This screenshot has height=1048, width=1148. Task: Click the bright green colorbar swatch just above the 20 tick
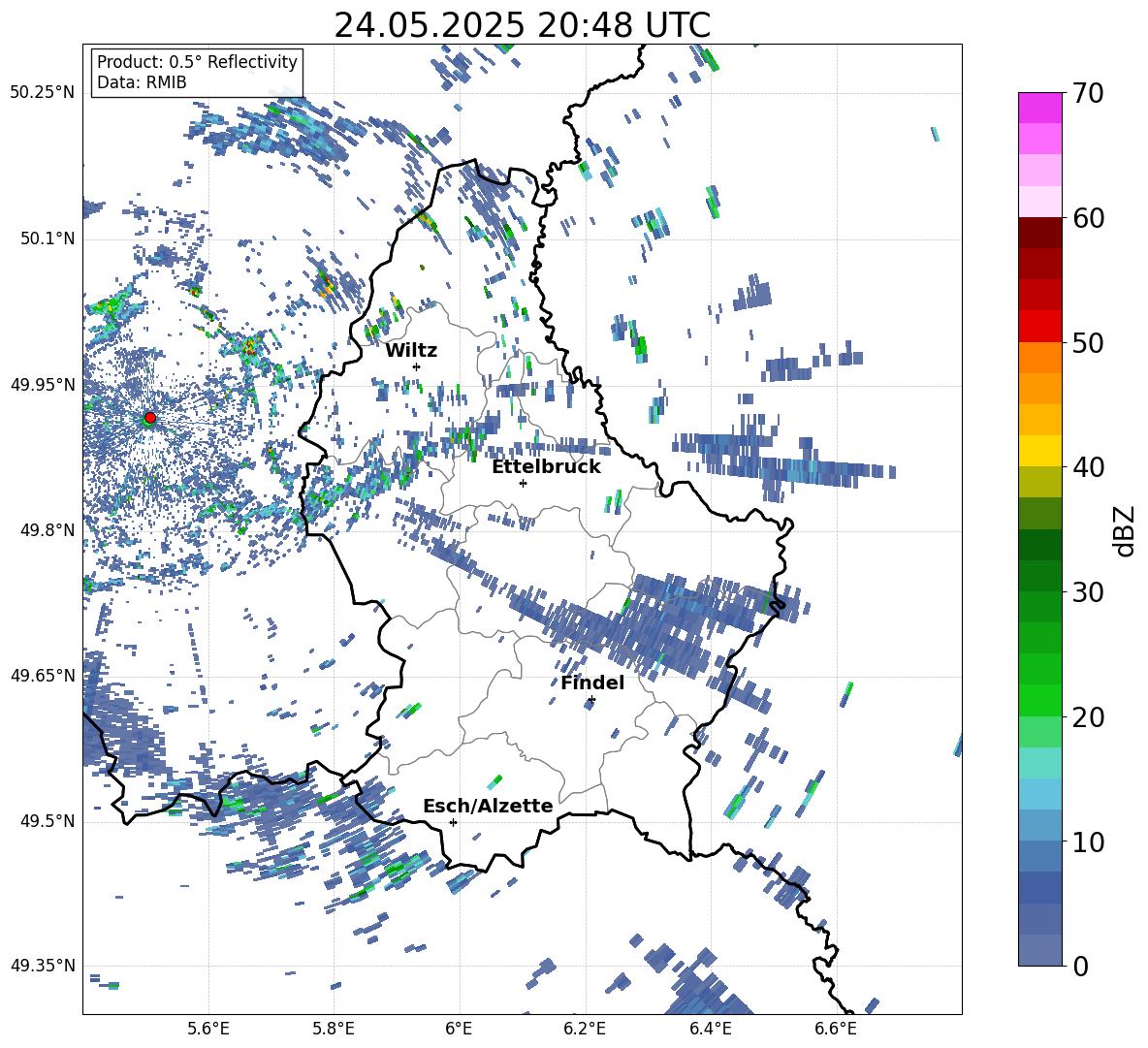[x=1039, y=700]
